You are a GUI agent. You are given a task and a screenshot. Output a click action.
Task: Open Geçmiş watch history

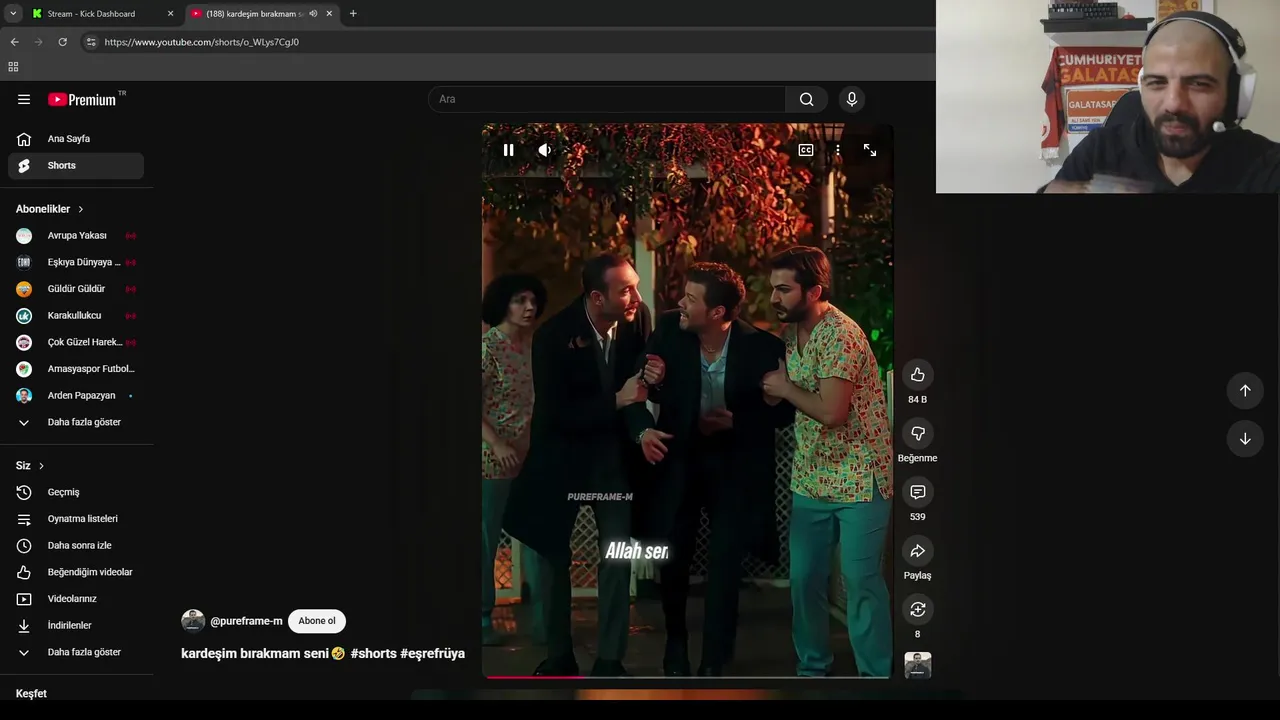pyautogui.click(x=76, y=492)
